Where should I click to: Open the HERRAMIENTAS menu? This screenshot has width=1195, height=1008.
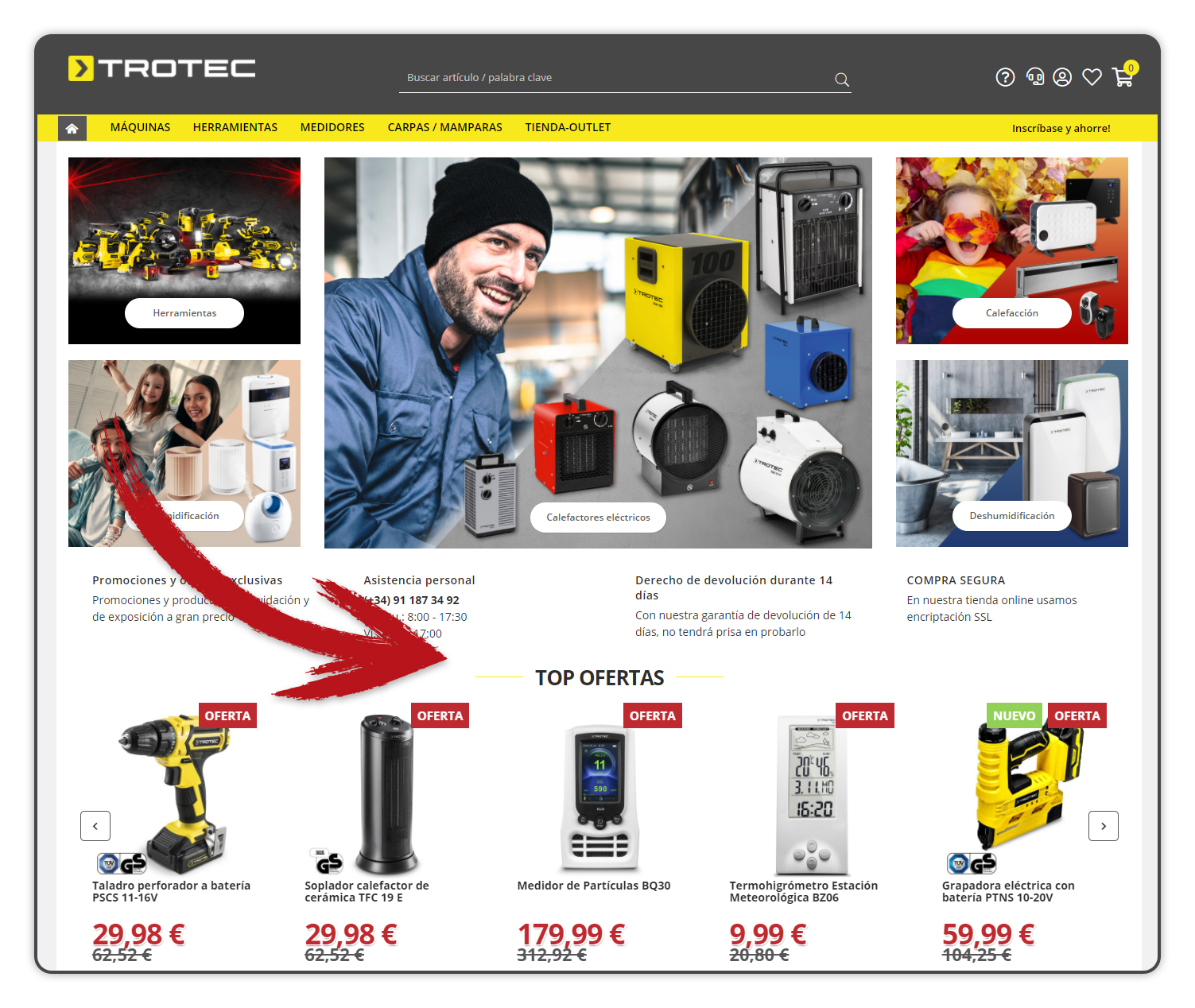(235, 127)
